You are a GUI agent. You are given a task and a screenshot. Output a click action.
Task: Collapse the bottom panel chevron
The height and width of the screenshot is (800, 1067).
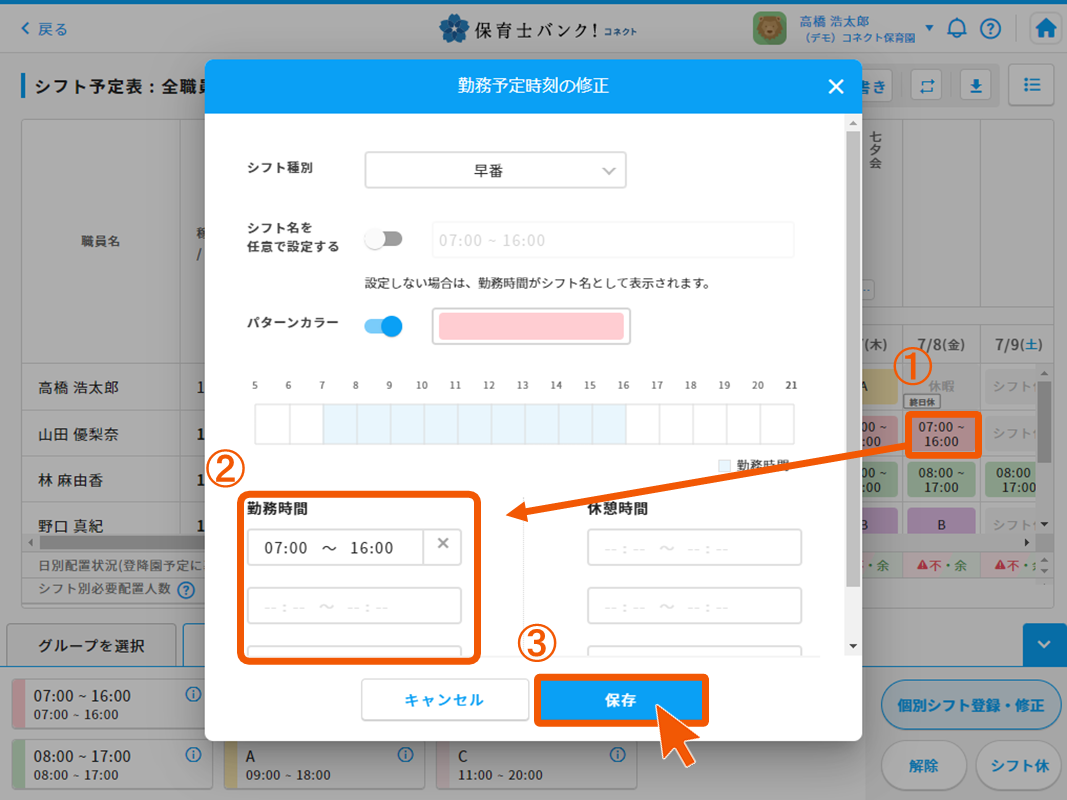[1044, 645]
